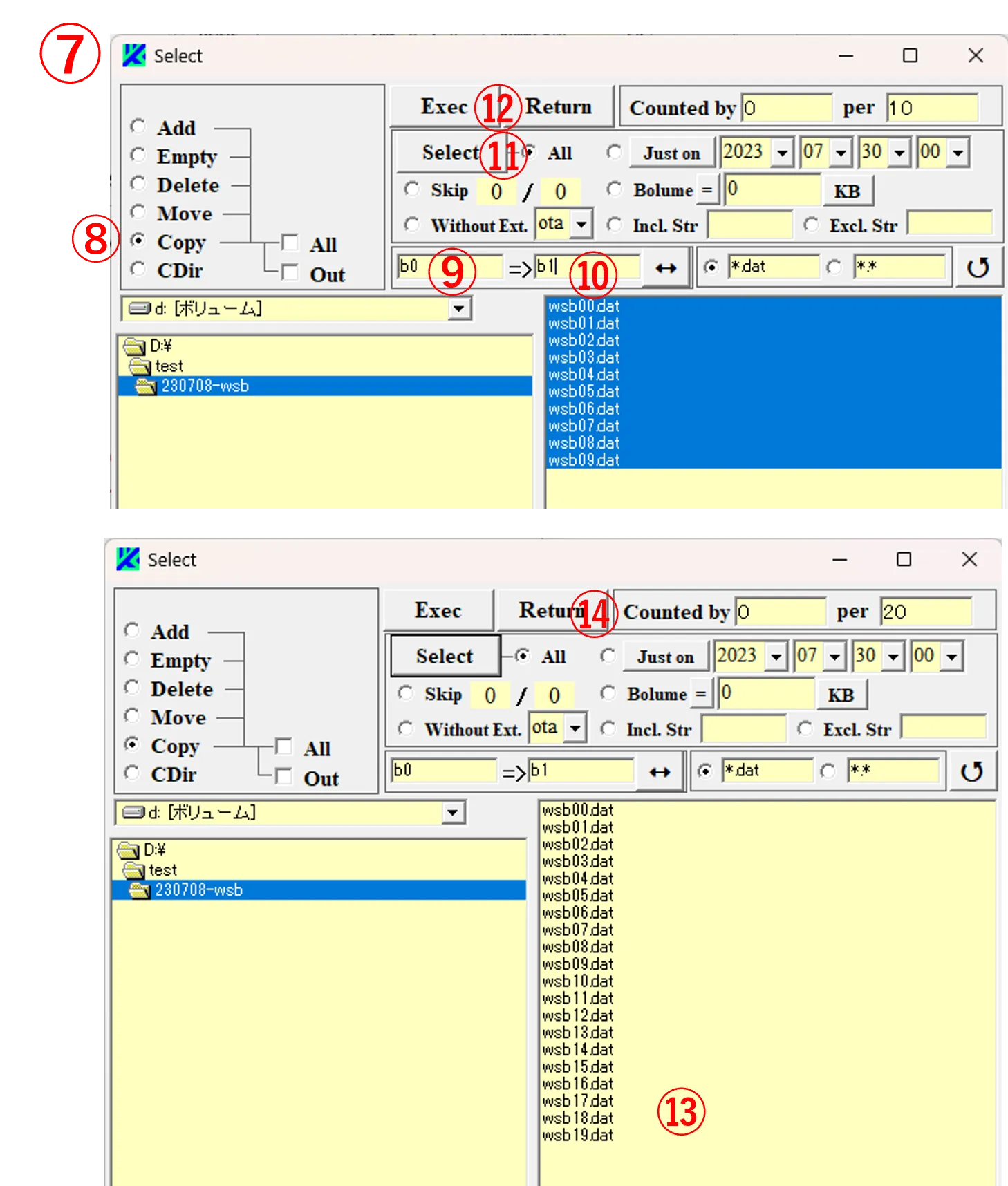Open the 2023 year dropdown in upper window

pyautogui.click(x=782, y=153)
